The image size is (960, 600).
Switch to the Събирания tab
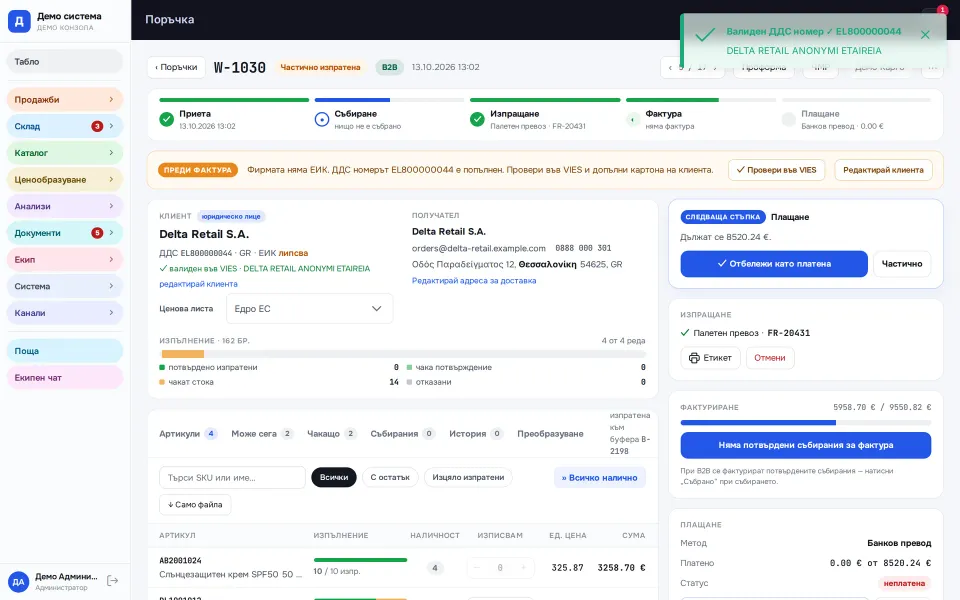(x=402, y=433)
